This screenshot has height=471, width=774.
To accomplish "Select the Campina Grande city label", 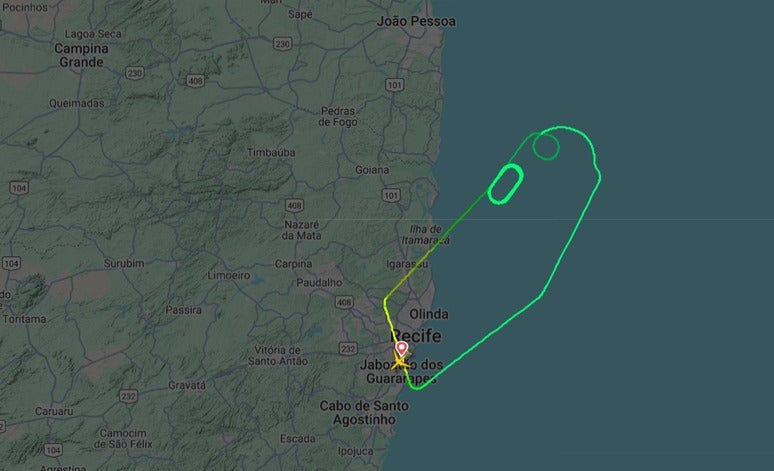I will coord(81,55).
